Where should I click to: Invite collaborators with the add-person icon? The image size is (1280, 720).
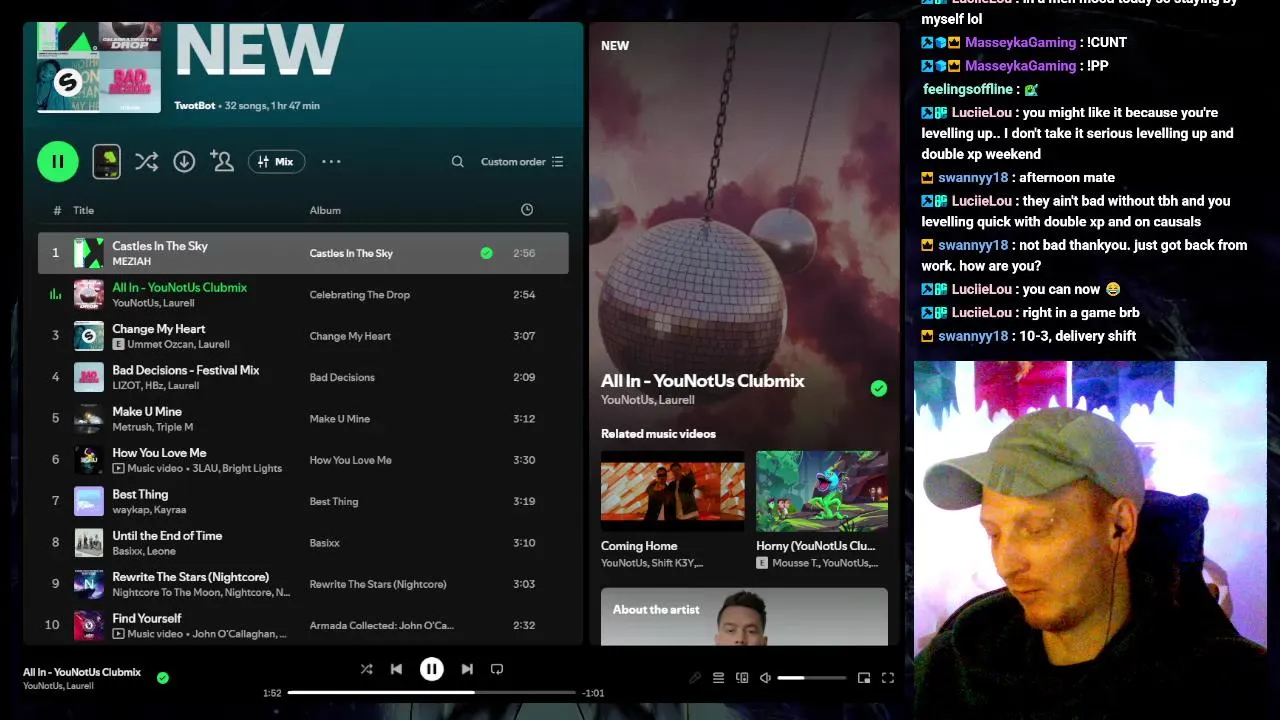[222, 161]
